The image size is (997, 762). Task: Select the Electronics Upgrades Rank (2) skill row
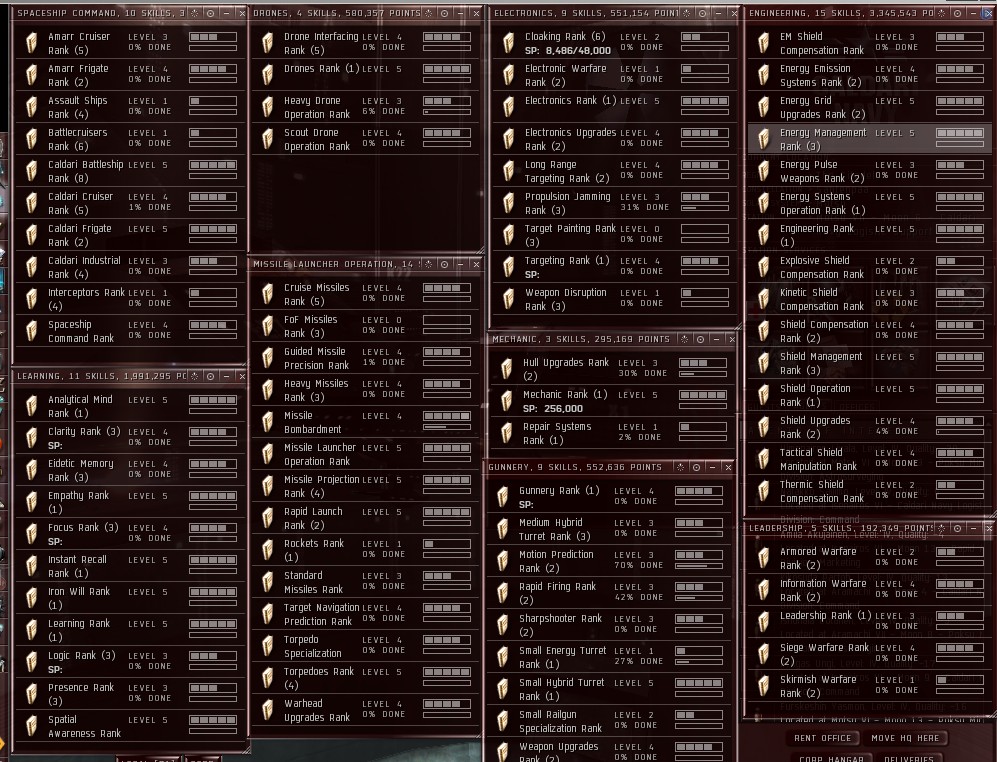(615, 139)
